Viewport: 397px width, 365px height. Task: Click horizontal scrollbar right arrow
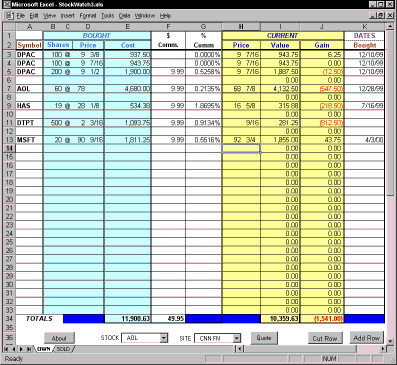point(383,349)
